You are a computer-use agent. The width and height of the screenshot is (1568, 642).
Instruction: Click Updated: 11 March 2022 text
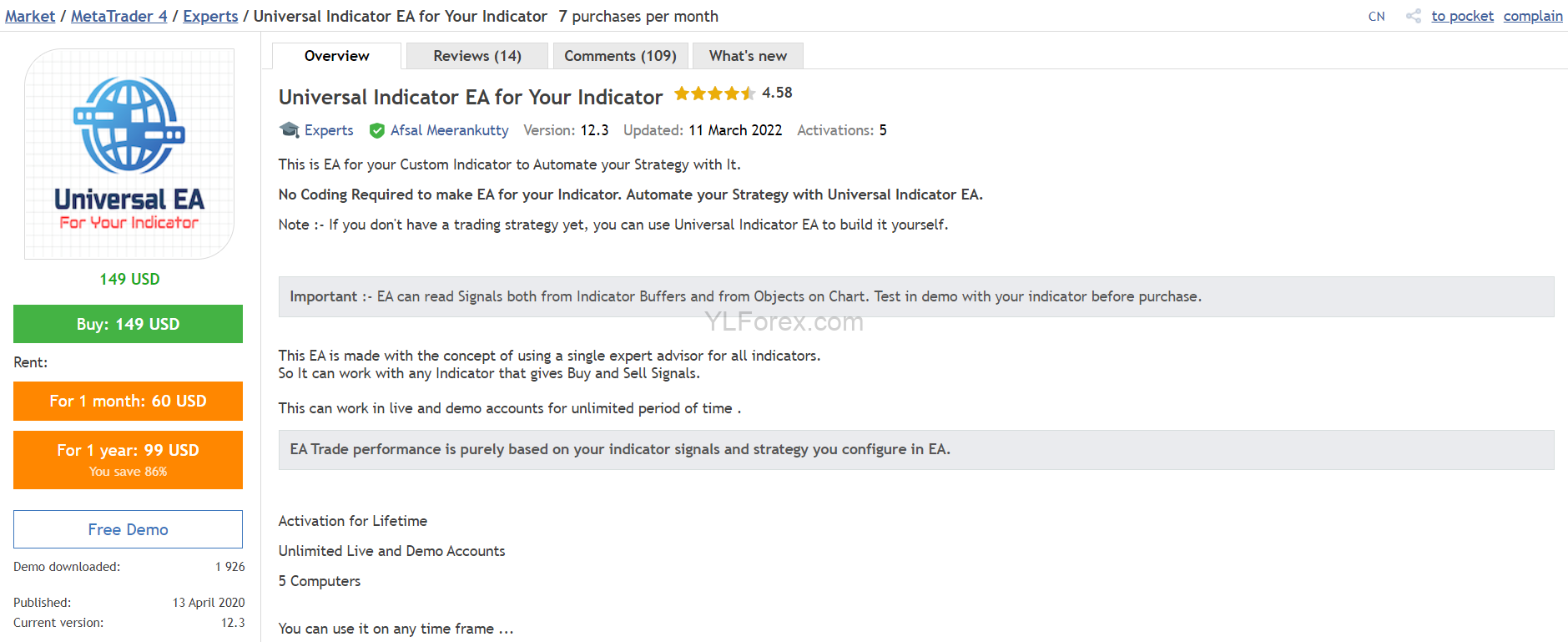(703, 130)
